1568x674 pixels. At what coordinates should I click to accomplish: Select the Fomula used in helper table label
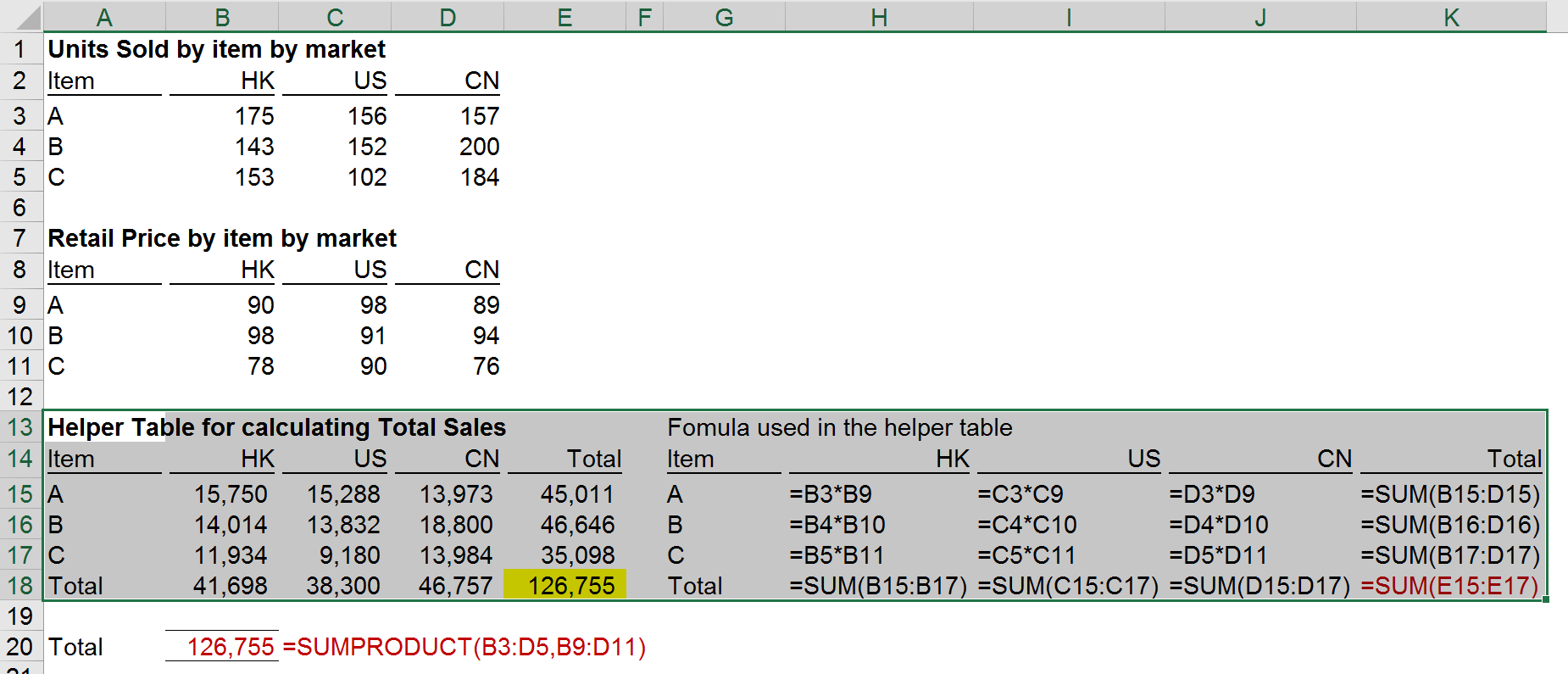click(839, 427)
